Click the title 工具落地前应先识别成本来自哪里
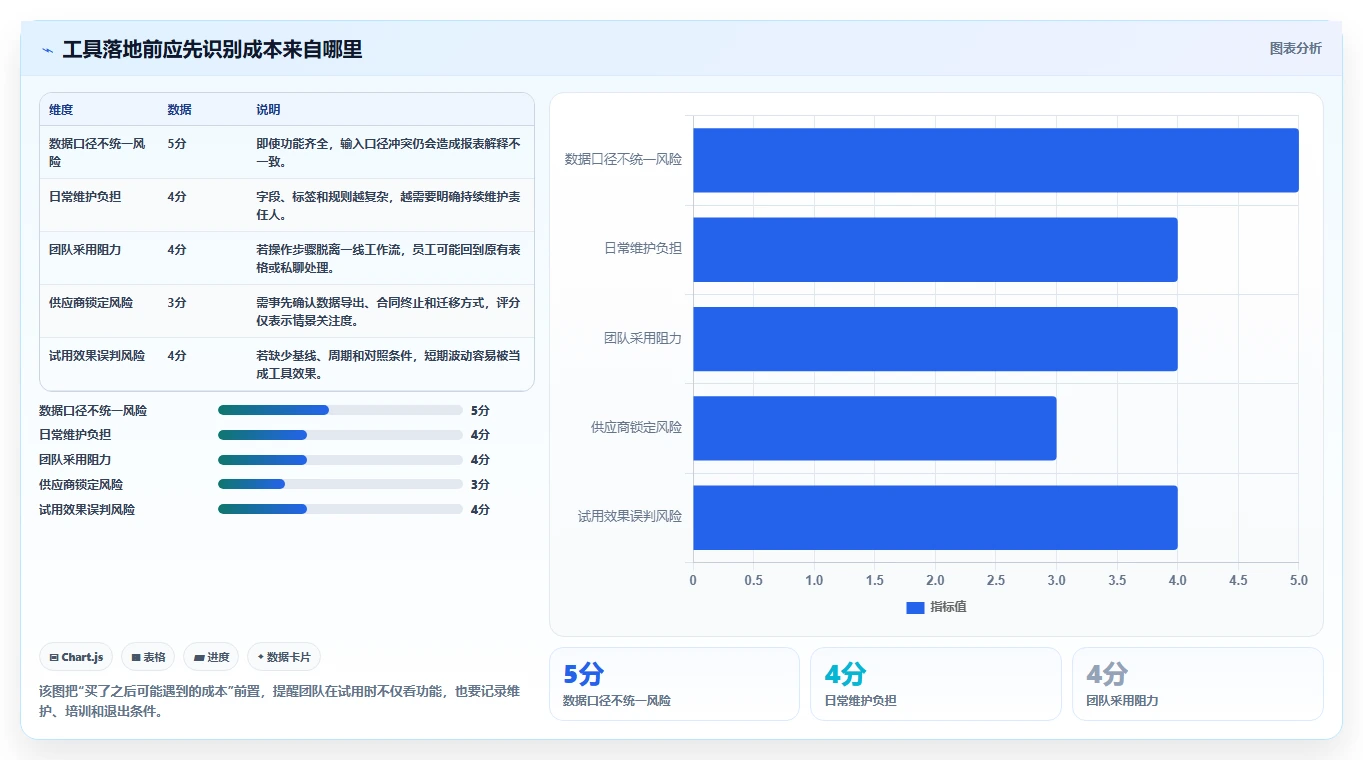The height and width of the screenshot is (760, 1363). tap(212, 50)
